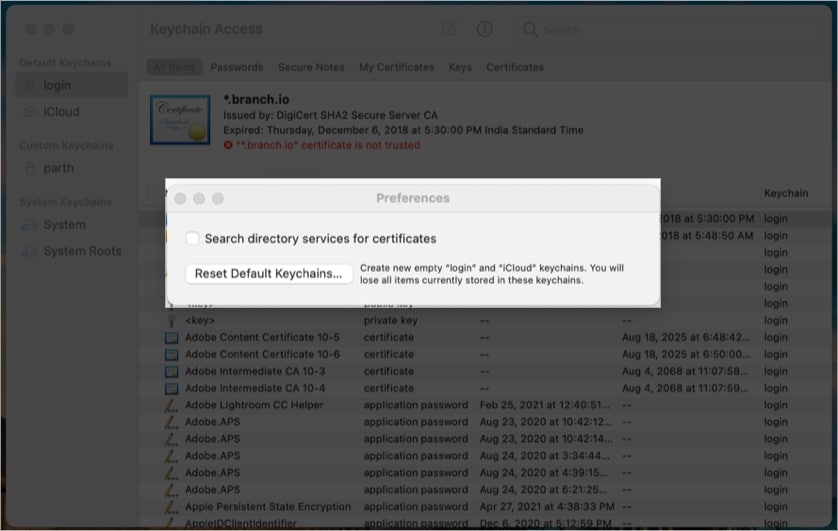Select Adobe Intermediate CA 10-3 row
Viewport: 838px width, 531px height.
[x=486, y=371]
